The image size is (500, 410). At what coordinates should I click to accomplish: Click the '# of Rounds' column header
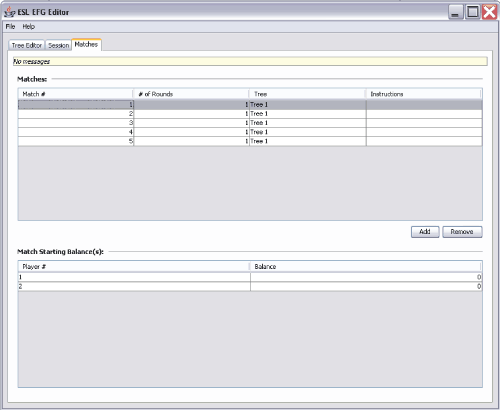tap(191, 94)
